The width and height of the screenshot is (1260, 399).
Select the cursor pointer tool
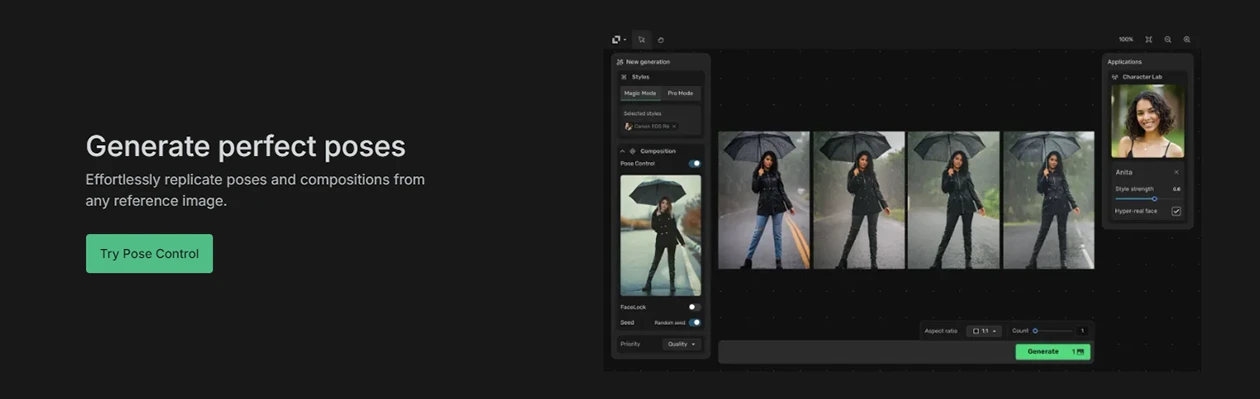[x=641, y=40]
